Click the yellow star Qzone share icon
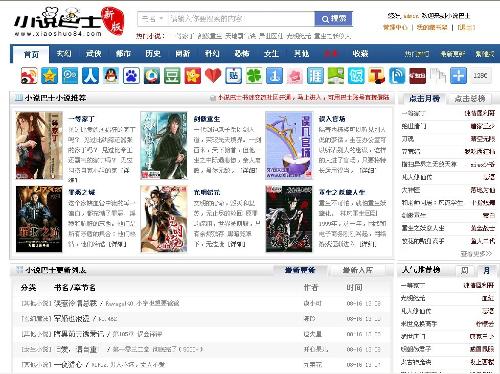 pyautogui.click(x=49, y=76)
